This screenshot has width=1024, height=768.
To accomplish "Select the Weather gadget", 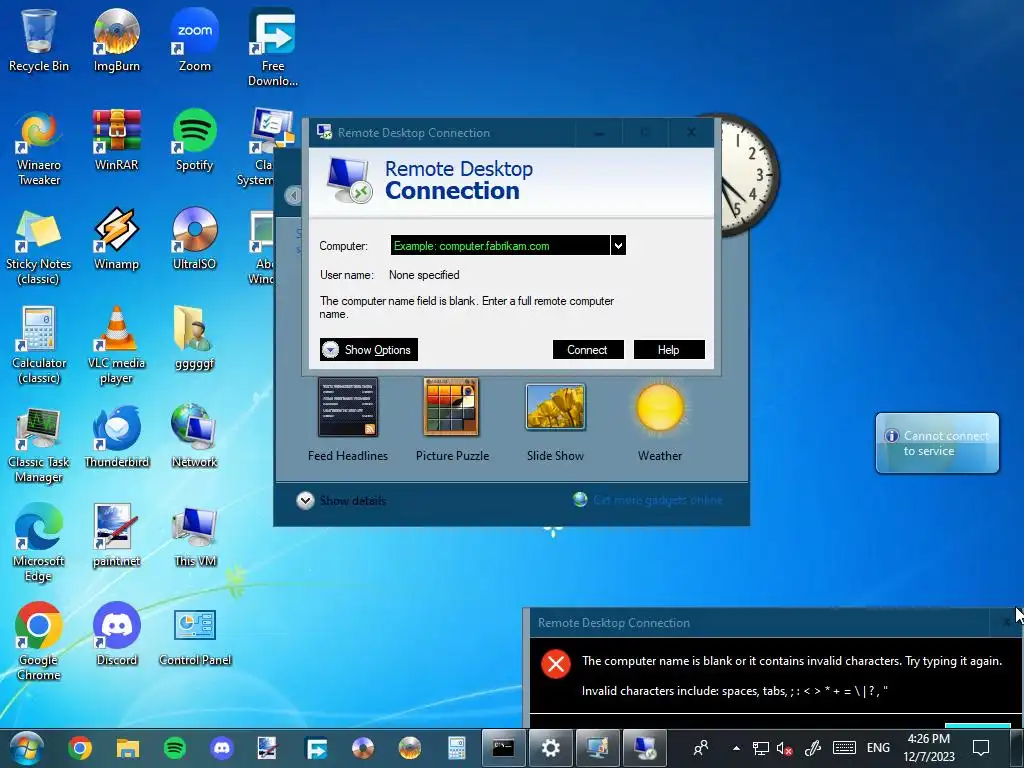I will 660,420.
